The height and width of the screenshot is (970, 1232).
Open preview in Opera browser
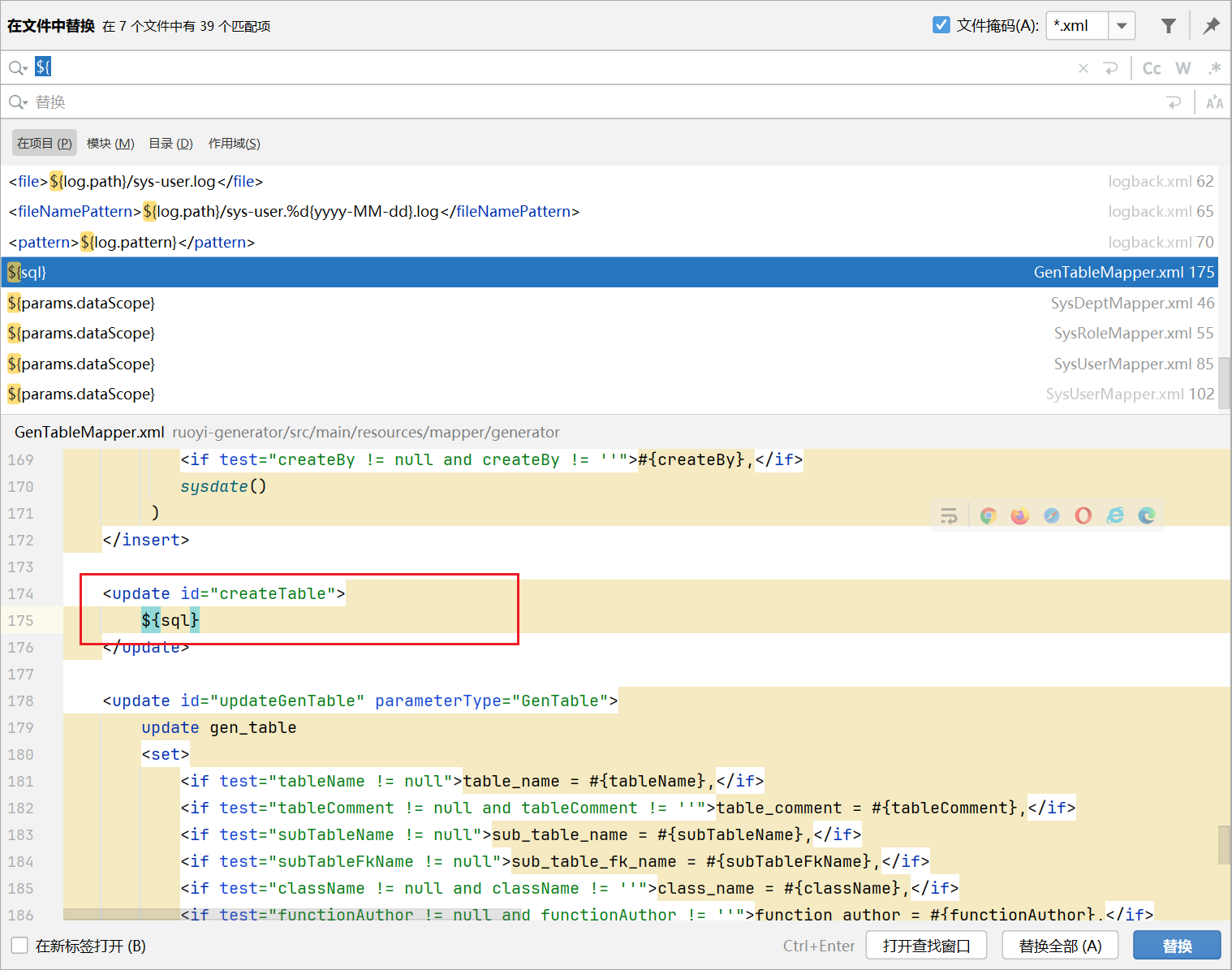tap(1083, 515)
